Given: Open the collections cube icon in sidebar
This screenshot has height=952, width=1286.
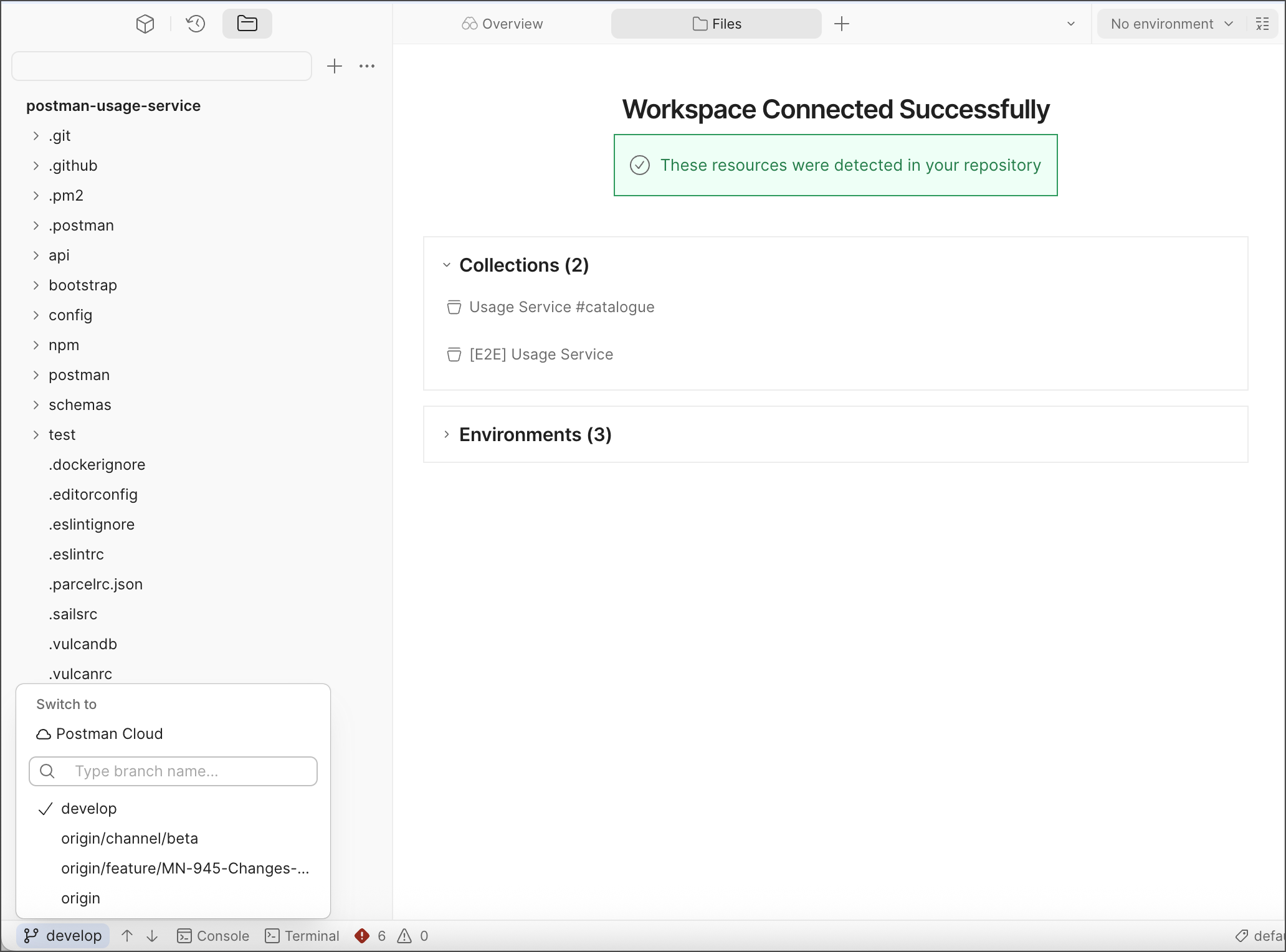Looking at the screenshot, I should (145, 24).
